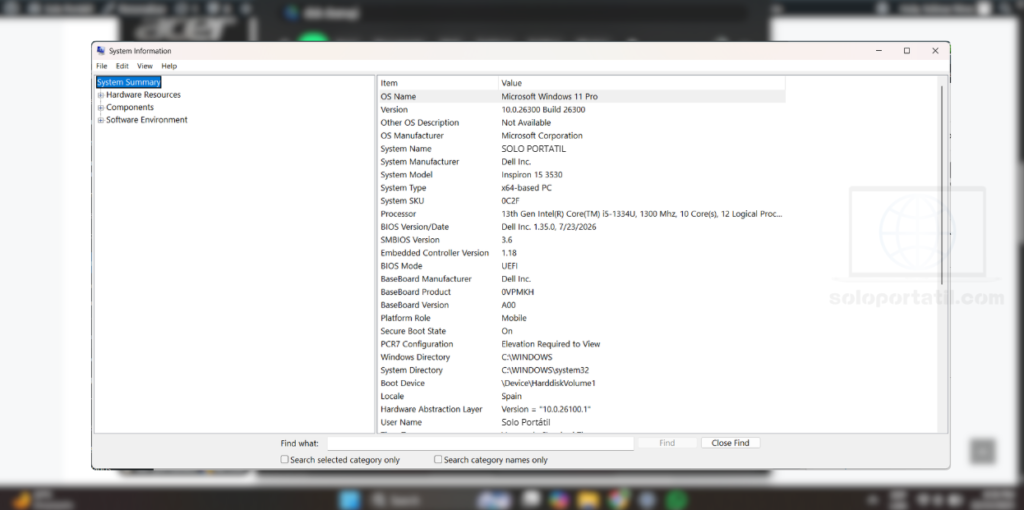Click the UEFI value
1024x510 pixels.
pos(507,266)
